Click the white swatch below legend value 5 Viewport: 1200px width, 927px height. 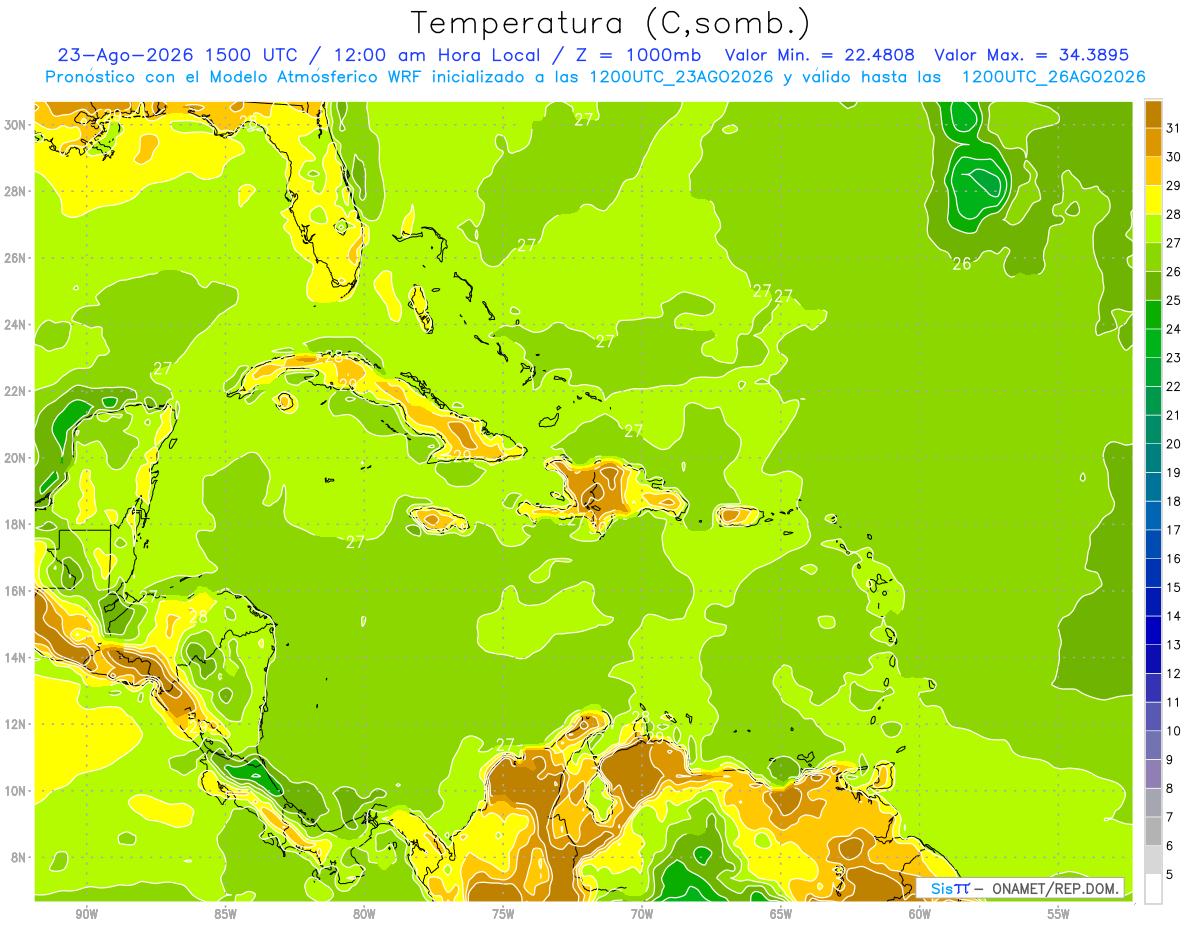pyautogui.click(x=1153, y=889)
